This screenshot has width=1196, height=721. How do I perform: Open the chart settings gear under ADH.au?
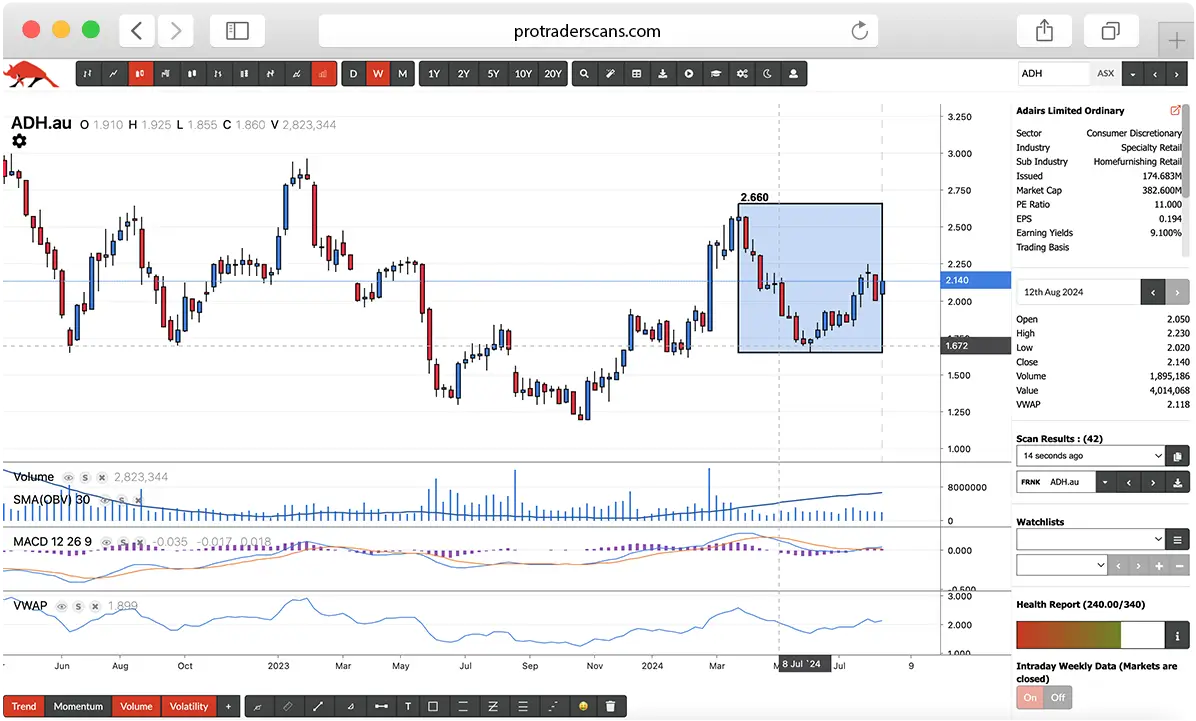click(19, 141)
